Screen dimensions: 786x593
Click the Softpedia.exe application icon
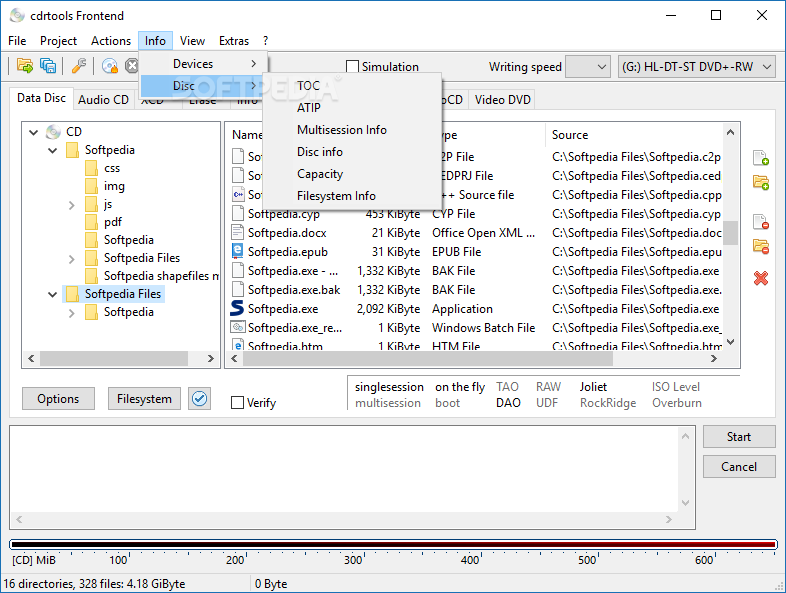point(237,308)
